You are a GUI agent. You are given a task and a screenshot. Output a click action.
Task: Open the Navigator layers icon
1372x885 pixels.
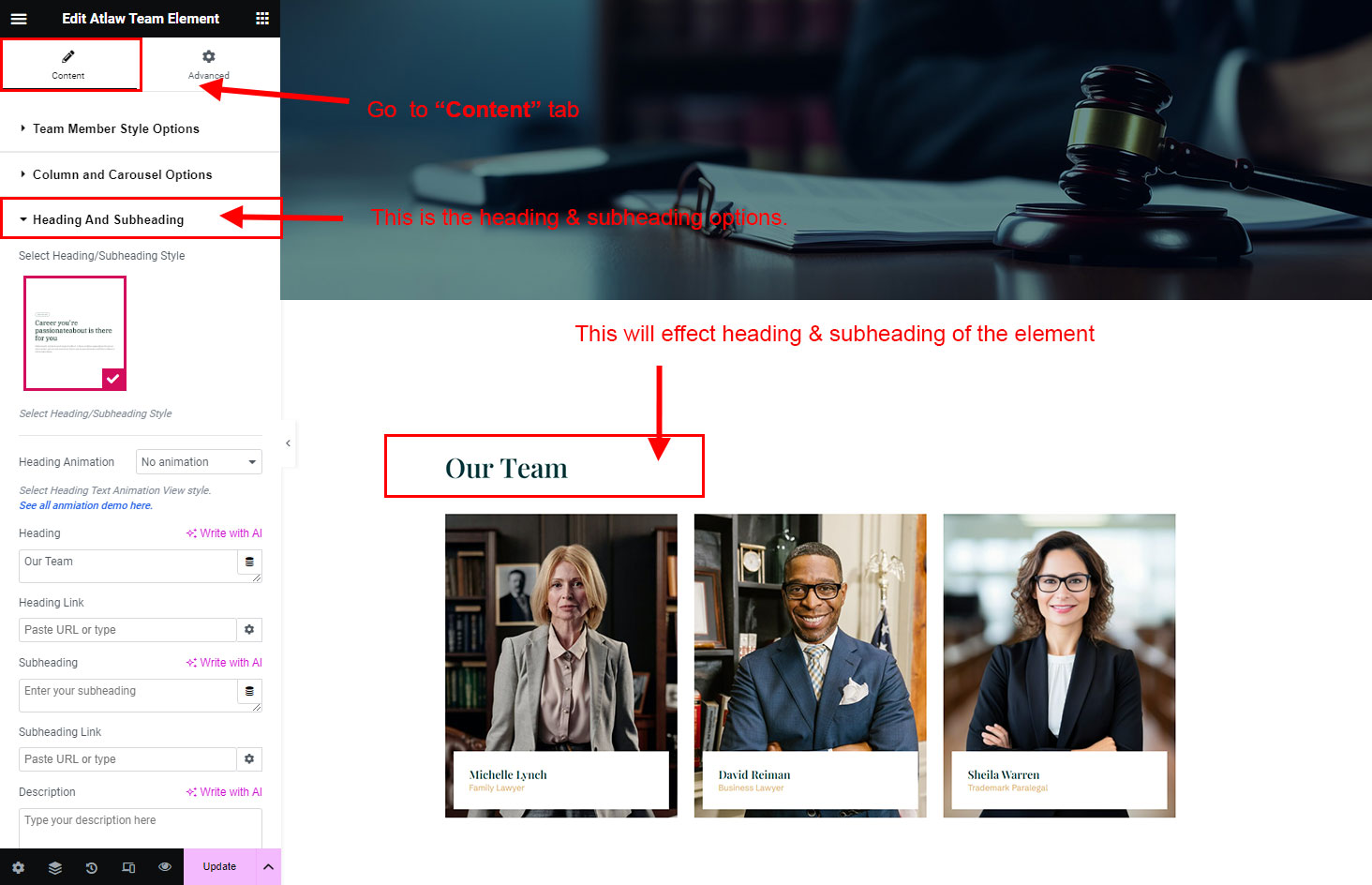point(55,867)
